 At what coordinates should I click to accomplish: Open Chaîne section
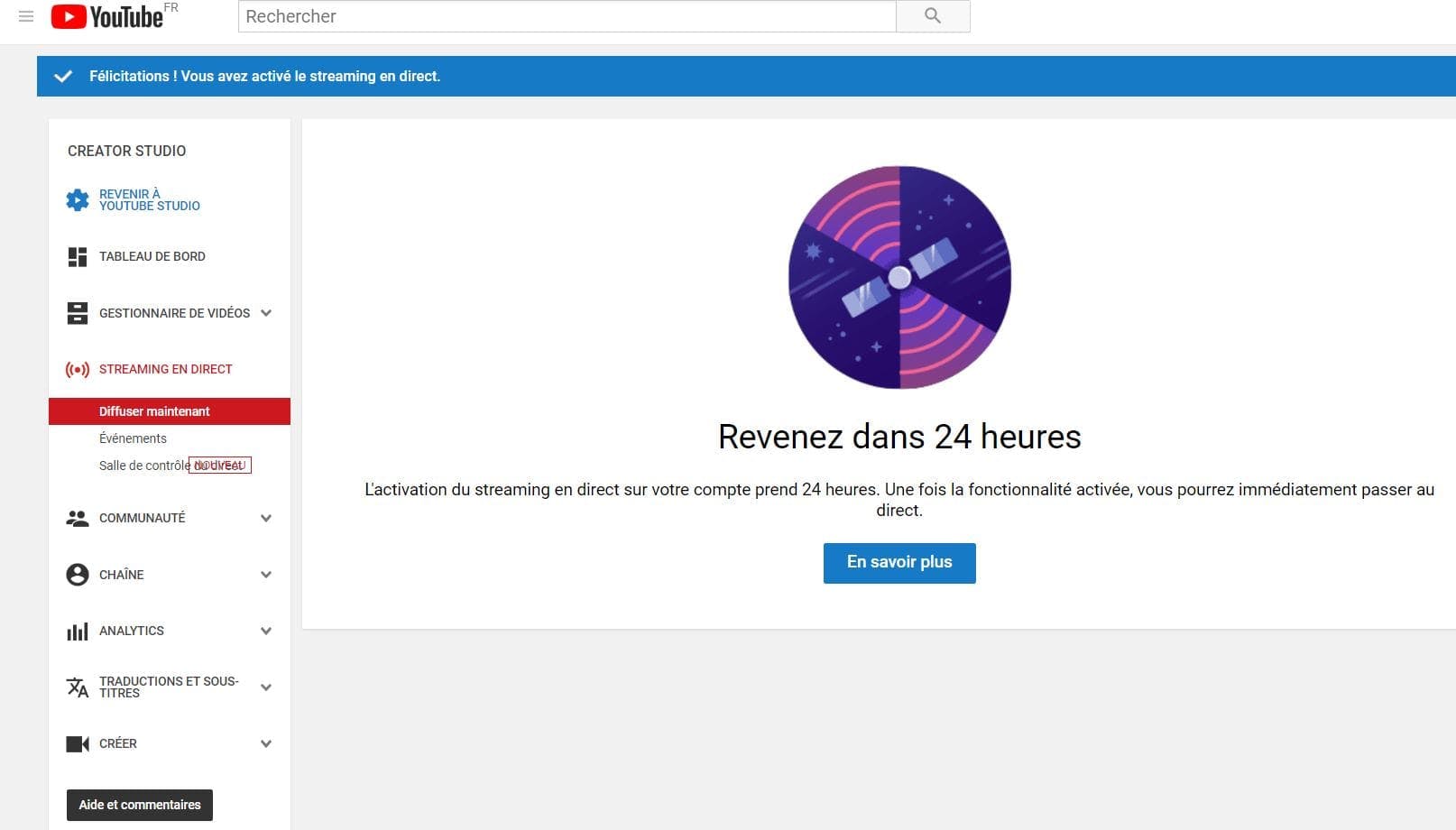click(122, 575)
